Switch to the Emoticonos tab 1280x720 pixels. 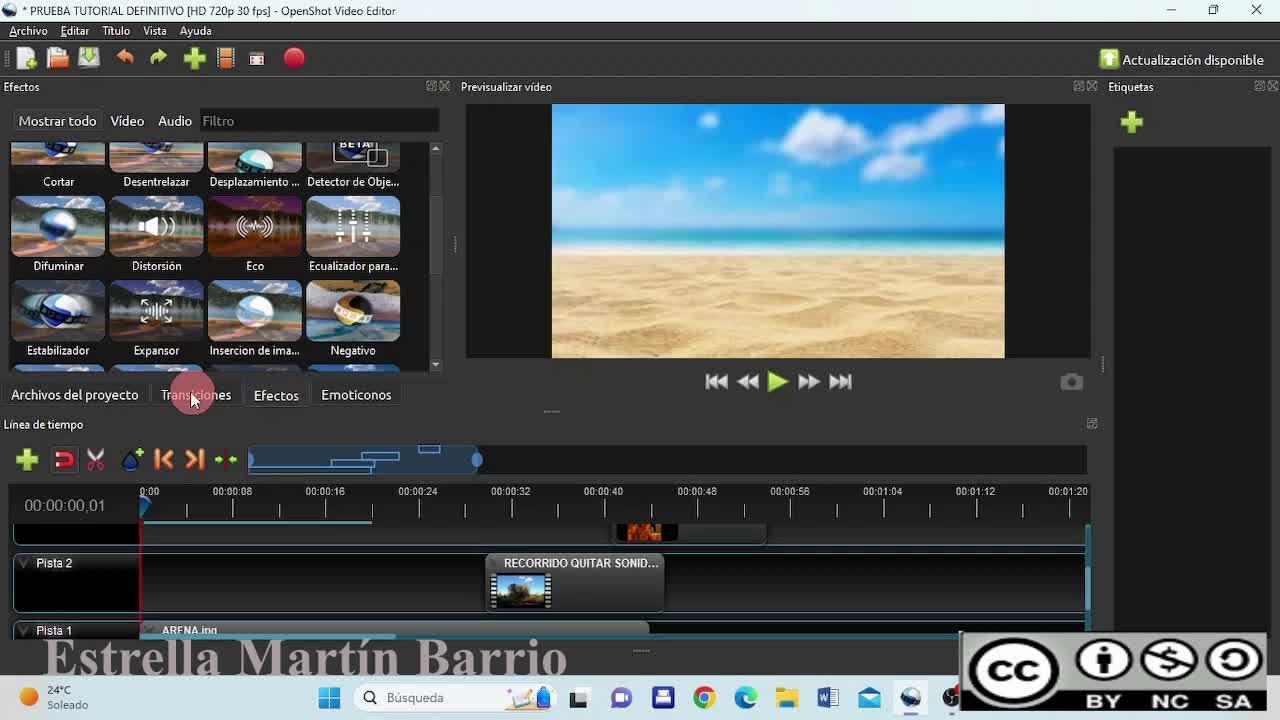tap(356, 395)
